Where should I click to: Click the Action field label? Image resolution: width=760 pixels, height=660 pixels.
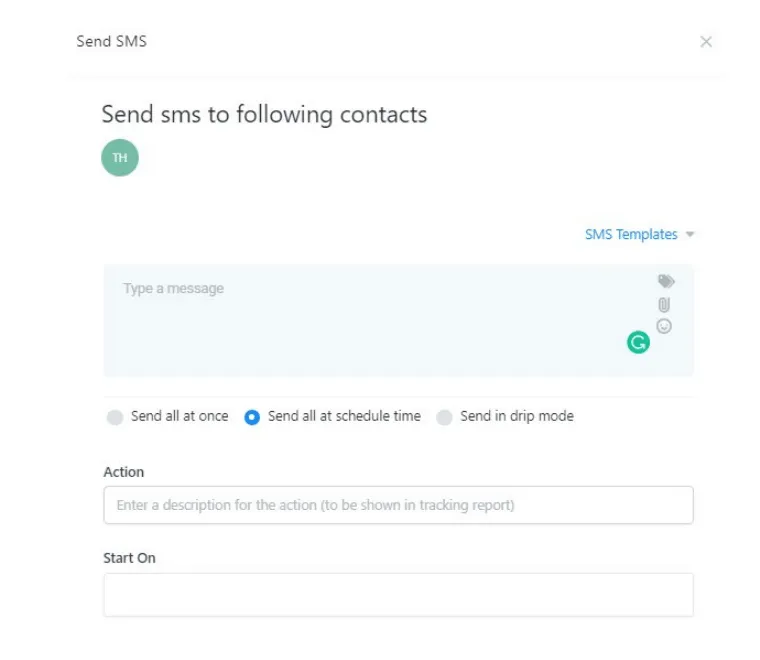coord(124,472)
